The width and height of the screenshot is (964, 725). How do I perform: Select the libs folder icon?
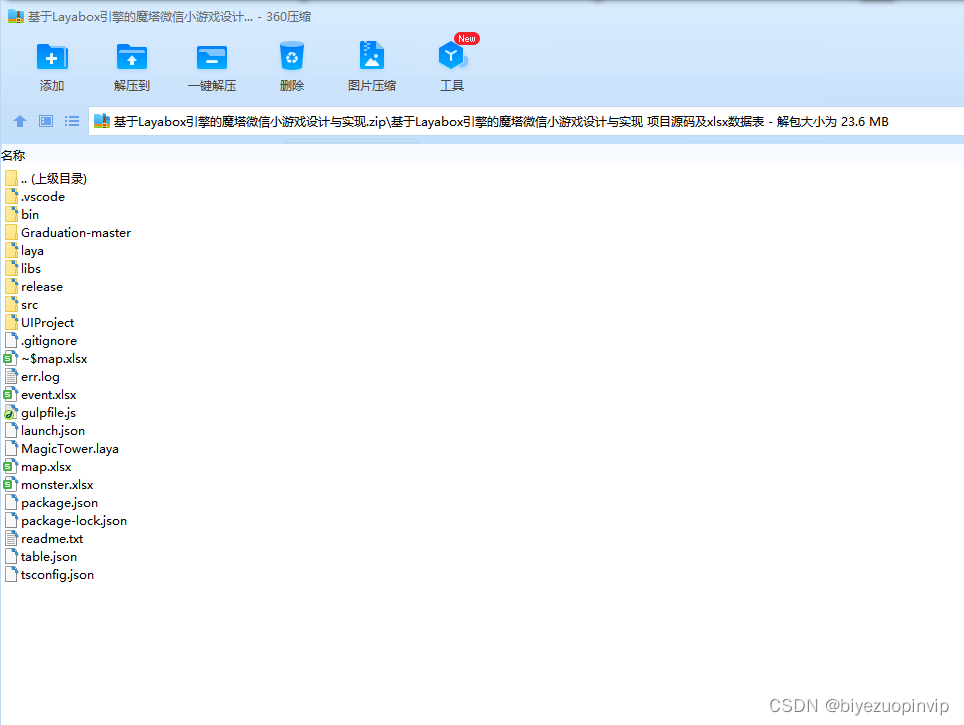(11, 269)
